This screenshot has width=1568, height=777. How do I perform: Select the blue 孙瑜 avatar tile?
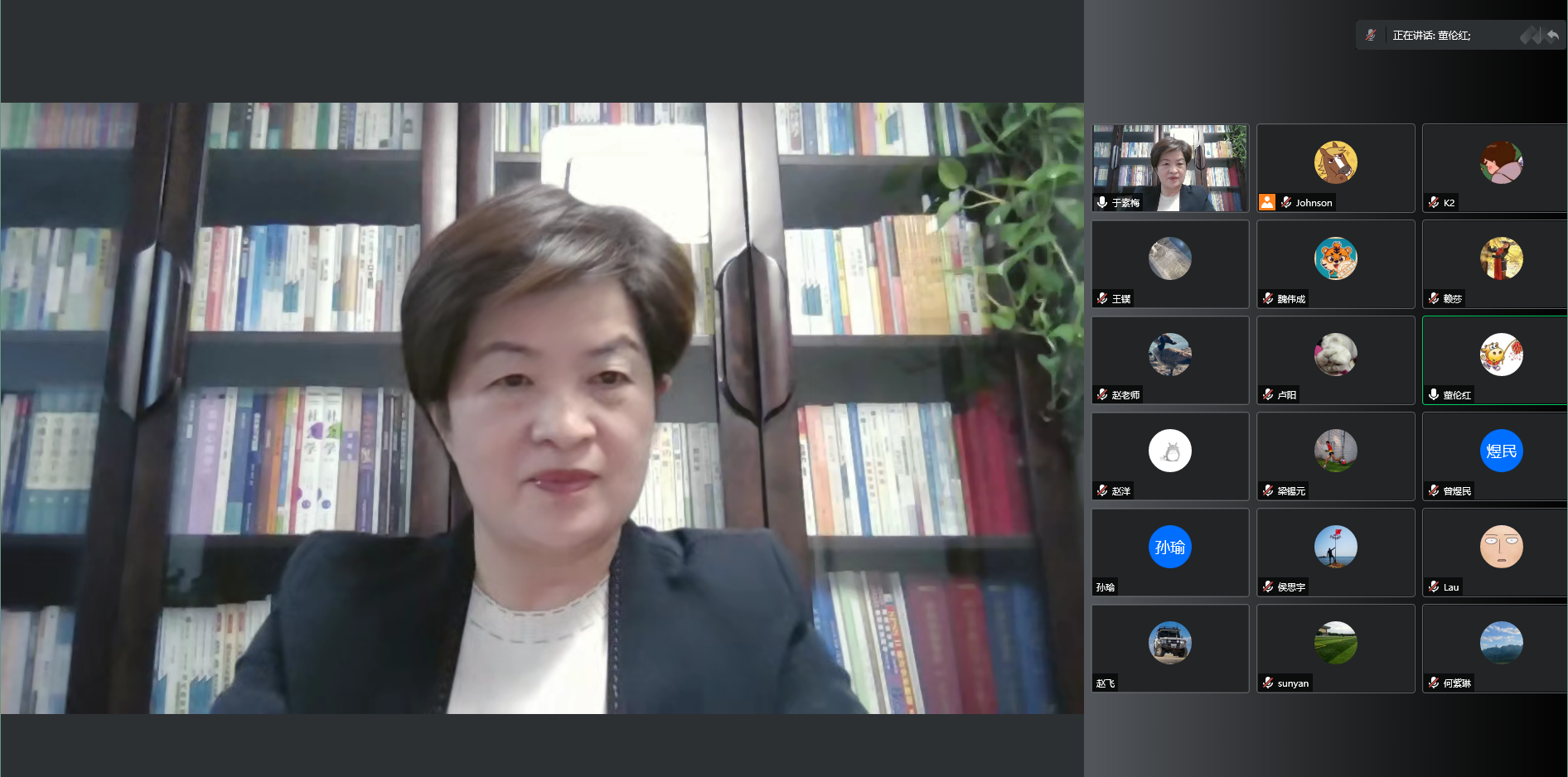[x=1169, y=547]
